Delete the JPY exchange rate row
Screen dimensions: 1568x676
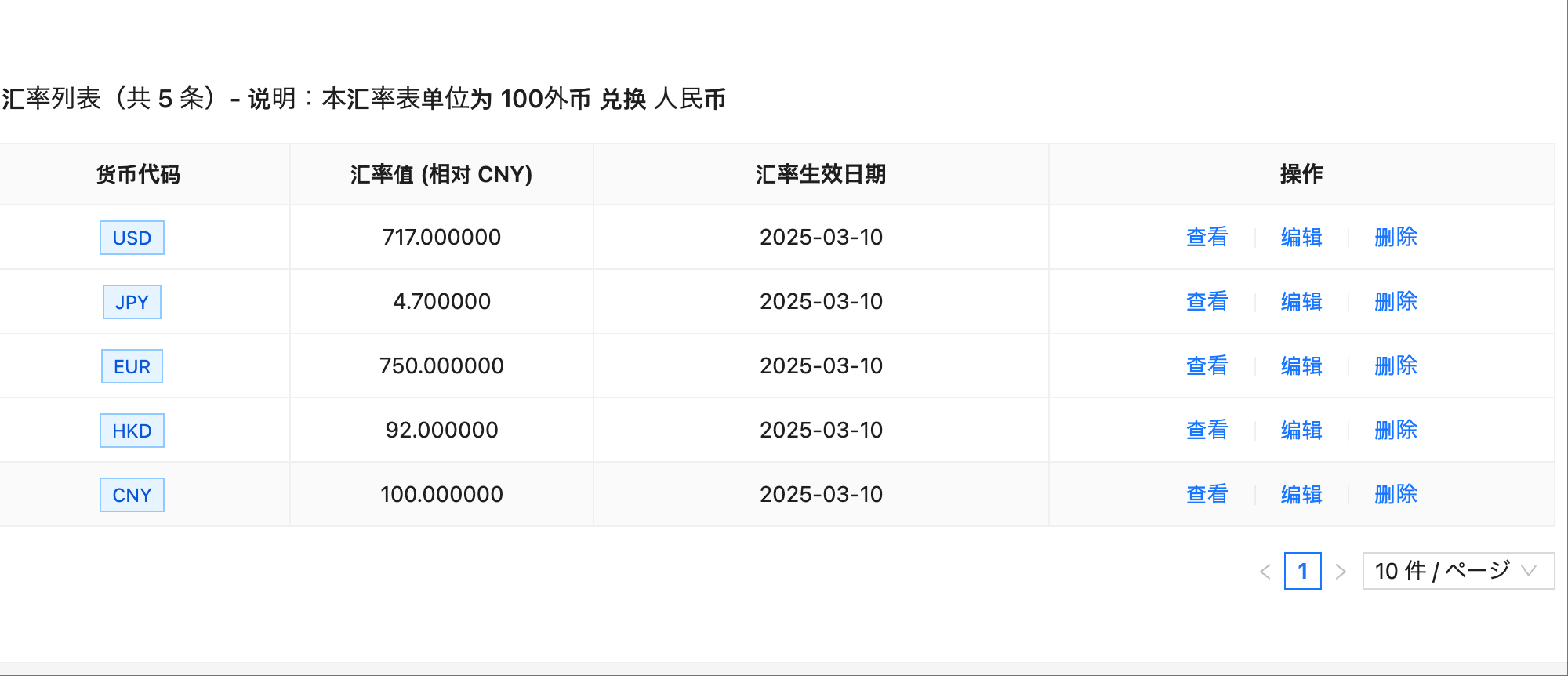click(1396, 301)
